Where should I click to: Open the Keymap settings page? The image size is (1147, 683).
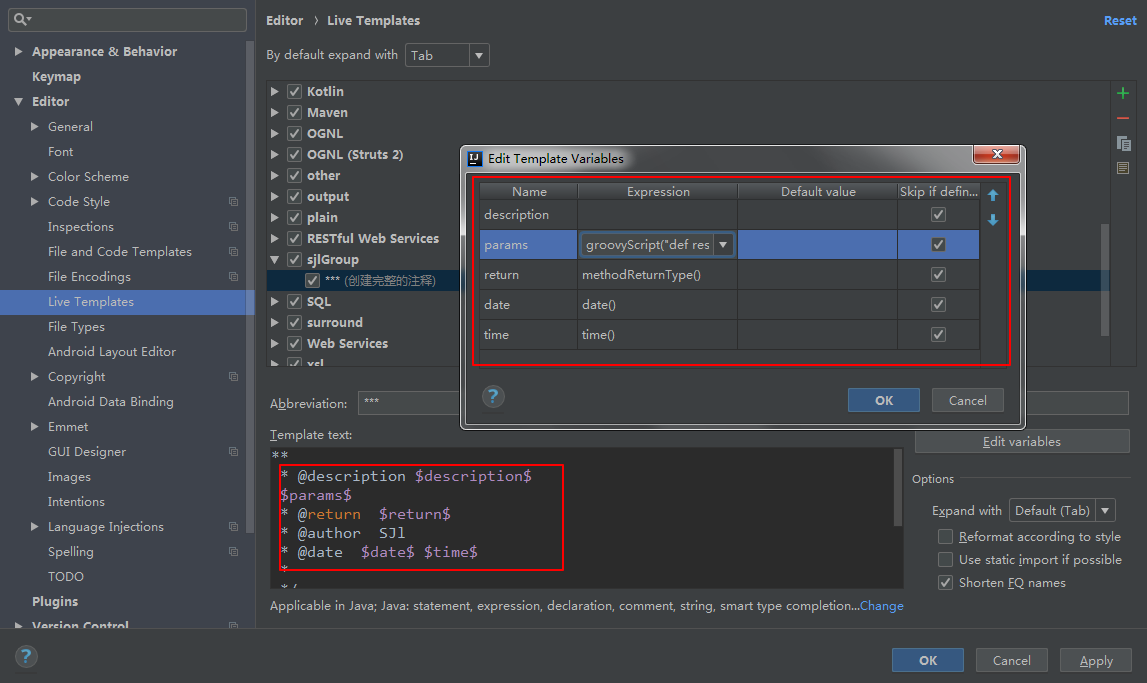56,77
